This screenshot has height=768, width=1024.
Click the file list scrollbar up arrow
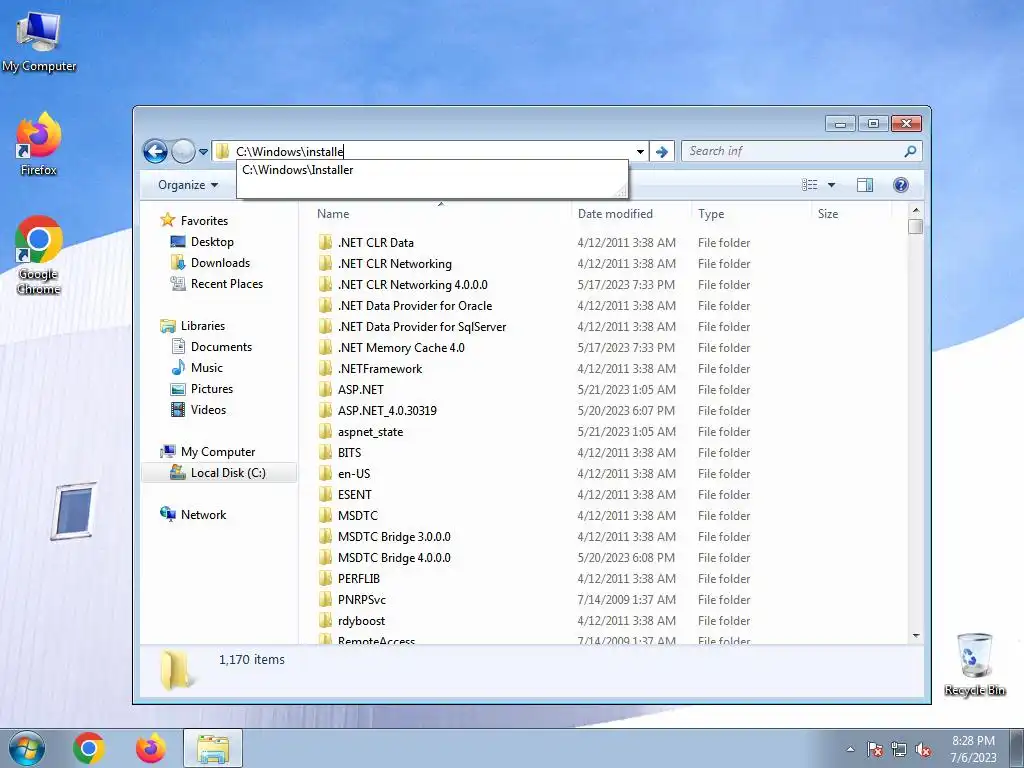point(916,210)
